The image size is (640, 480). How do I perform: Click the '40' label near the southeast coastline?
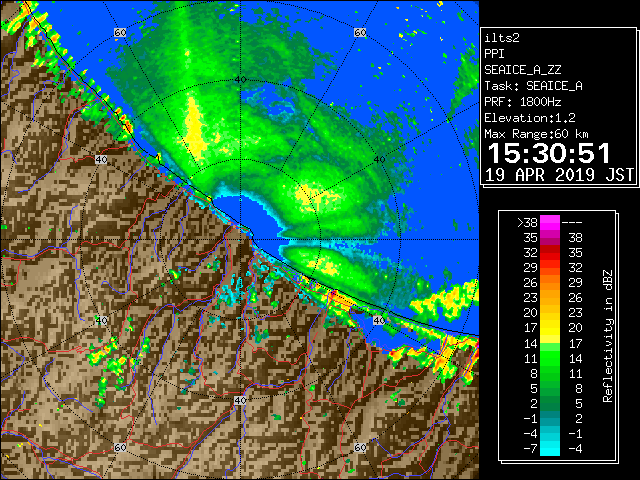coord(380,320)
